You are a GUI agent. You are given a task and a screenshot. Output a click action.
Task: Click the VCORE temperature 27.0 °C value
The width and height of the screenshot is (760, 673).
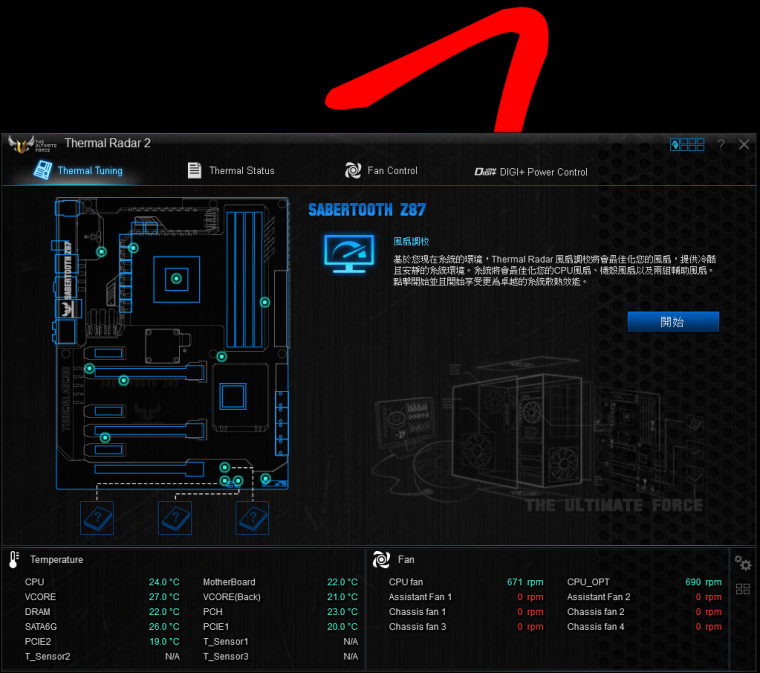click(x=164, y=597)
